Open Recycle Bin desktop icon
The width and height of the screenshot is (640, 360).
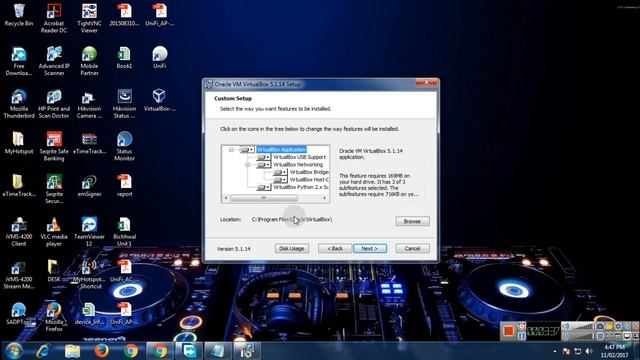(x=19, y=15)
